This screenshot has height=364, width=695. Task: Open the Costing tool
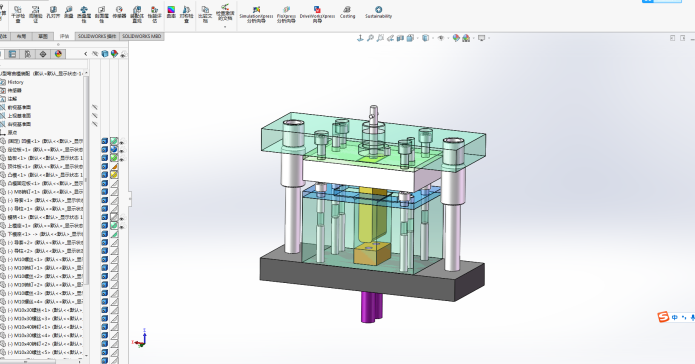[x=348, y=12]
